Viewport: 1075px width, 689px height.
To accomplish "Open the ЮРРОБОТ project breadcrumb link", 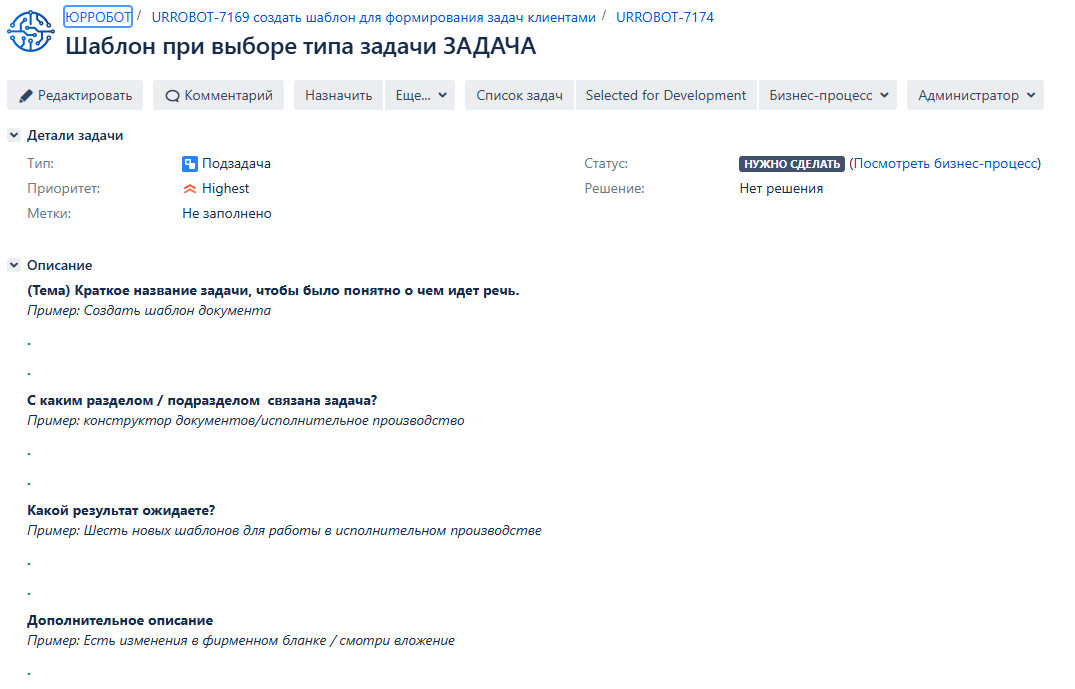I will [x=98, y=17].
